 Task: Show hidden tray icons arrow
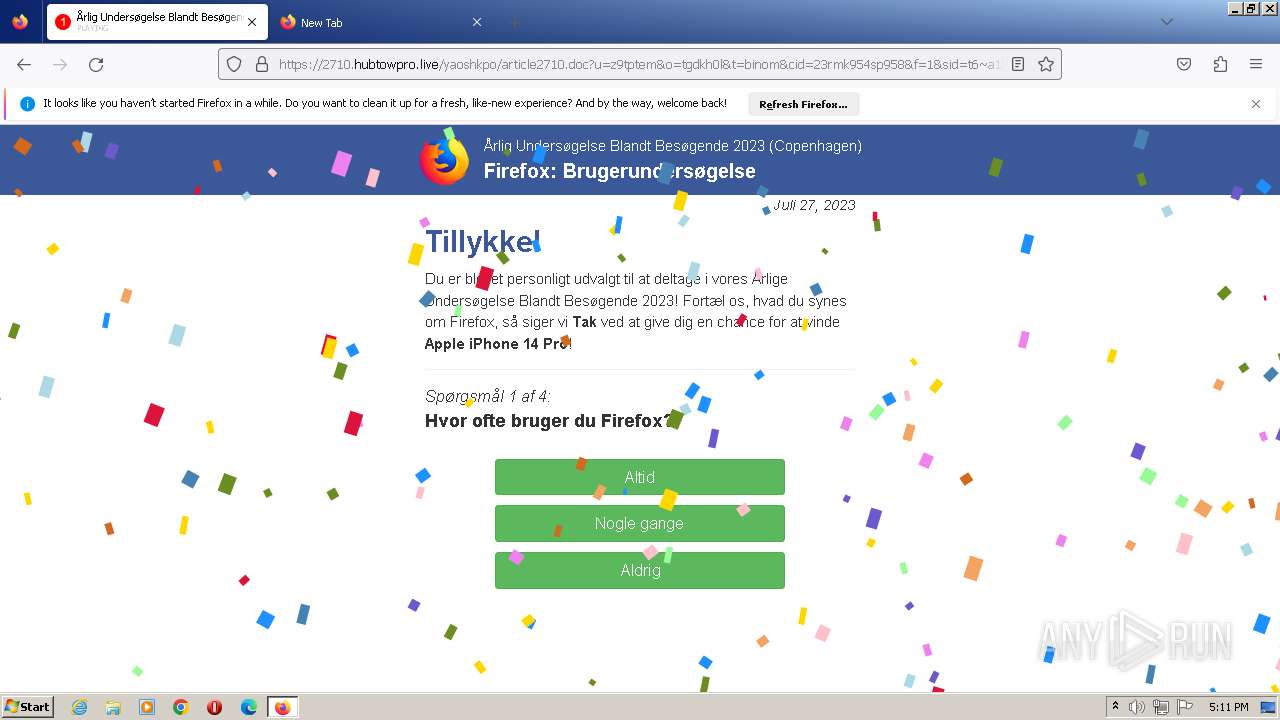[x=1116, y=707]
